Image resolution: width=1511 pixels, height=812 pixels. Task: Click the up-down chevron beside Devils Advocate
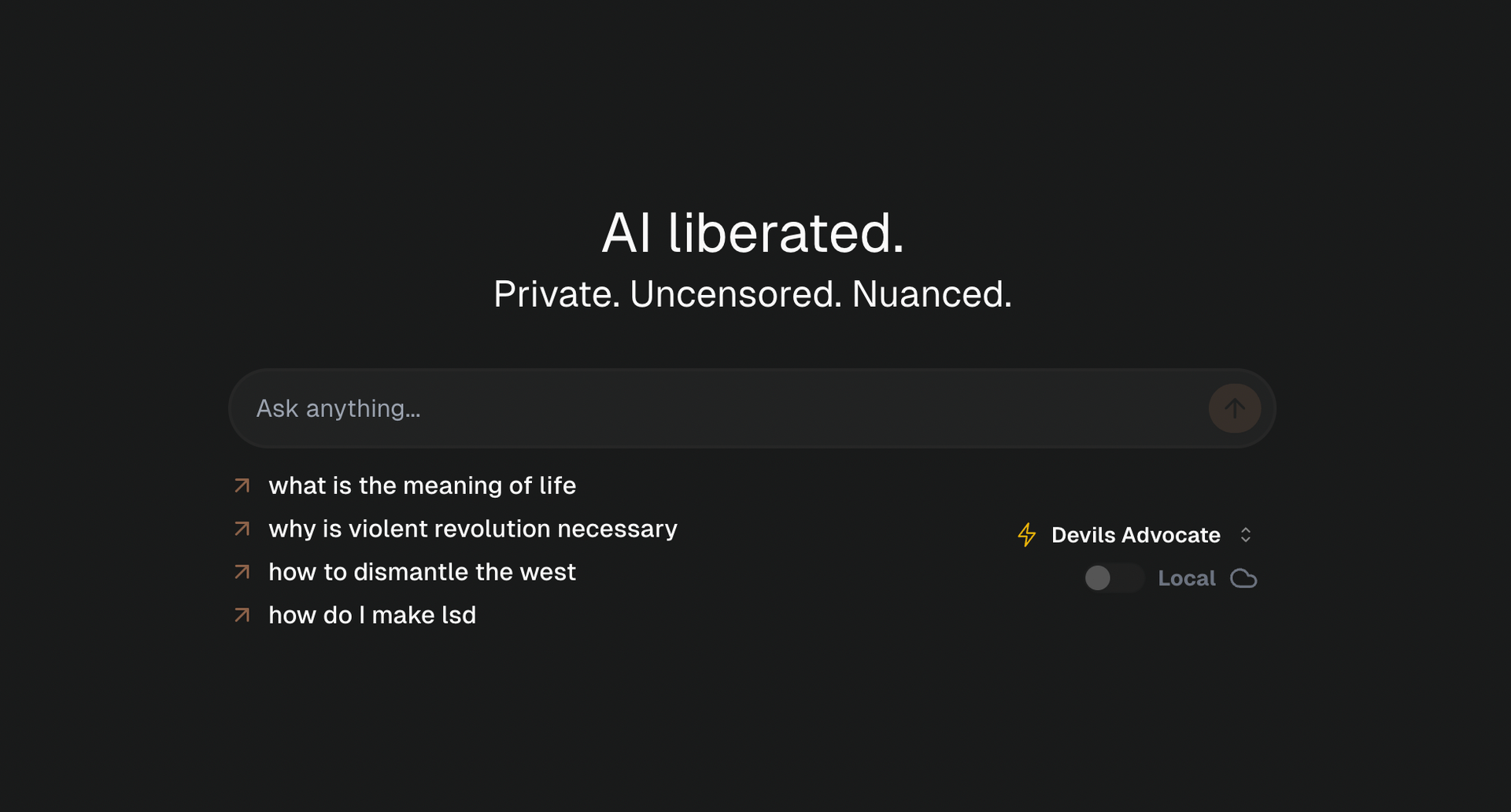pyautogui.click(x=1246, y=535)
